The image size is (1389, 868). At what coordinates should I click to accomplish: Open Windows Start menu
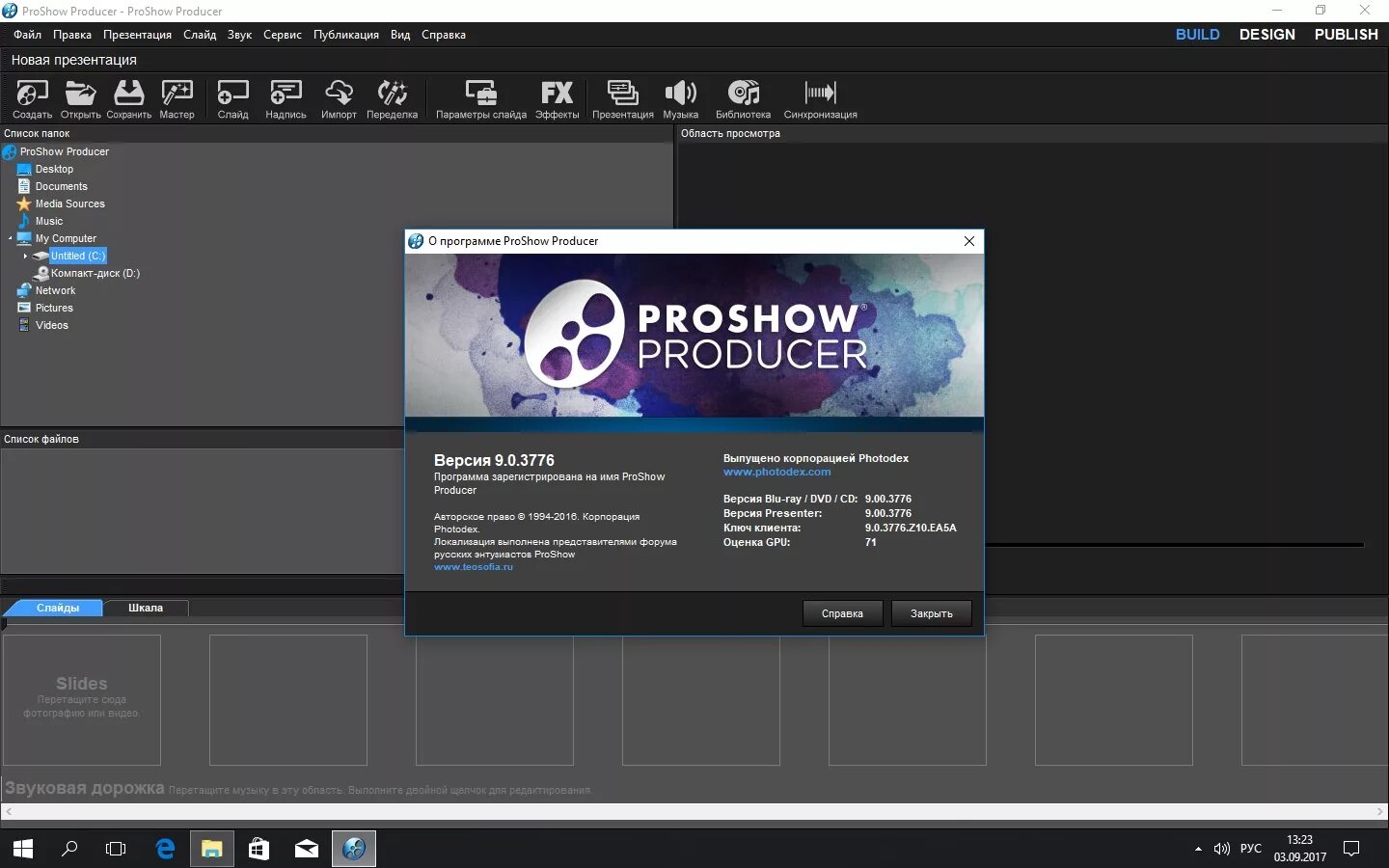coord(23,849)
